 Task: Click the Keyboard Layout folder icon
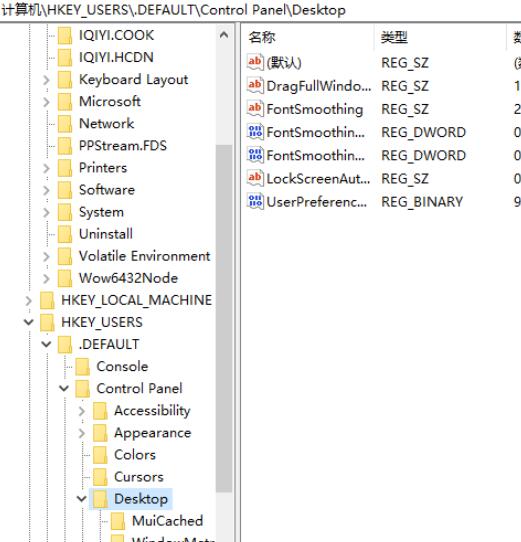(65, 80)
